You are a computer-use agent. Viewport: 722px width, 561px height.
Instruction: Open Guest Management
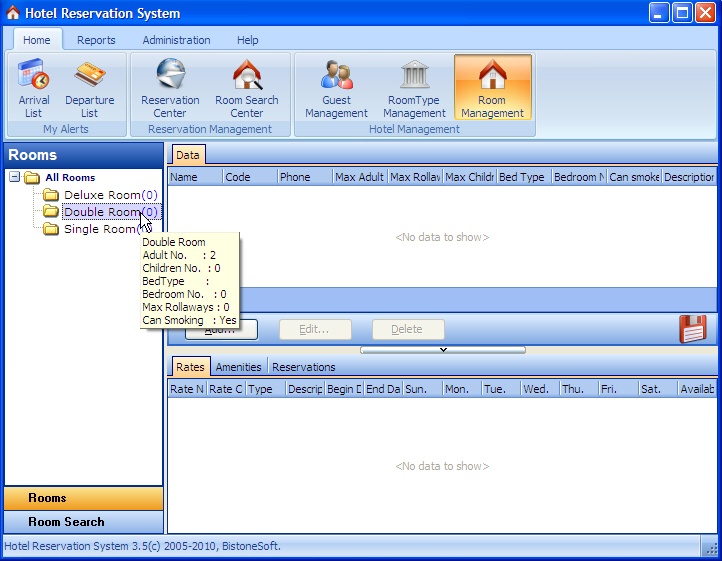click(x=336, y=89)
